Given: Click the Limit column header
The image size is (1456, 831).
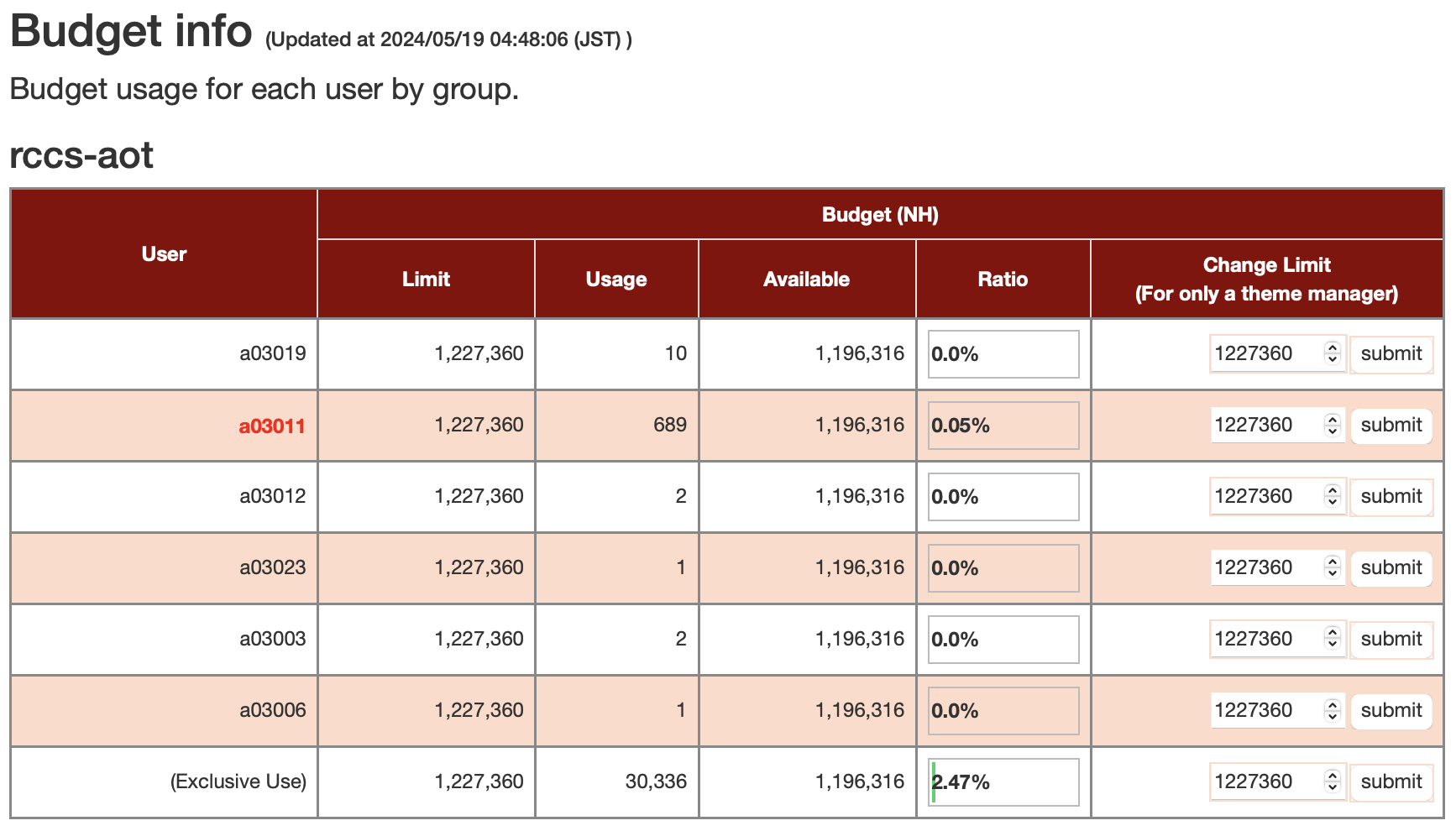Looking at the screenshot, I should pos(426,280).
